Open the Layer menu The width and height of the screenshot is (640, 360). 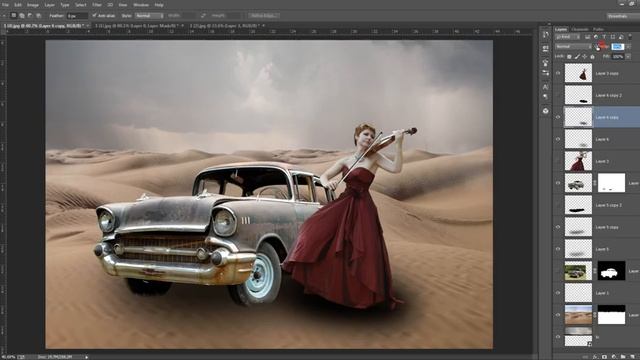pyautogui.click(x=49, y=5)
